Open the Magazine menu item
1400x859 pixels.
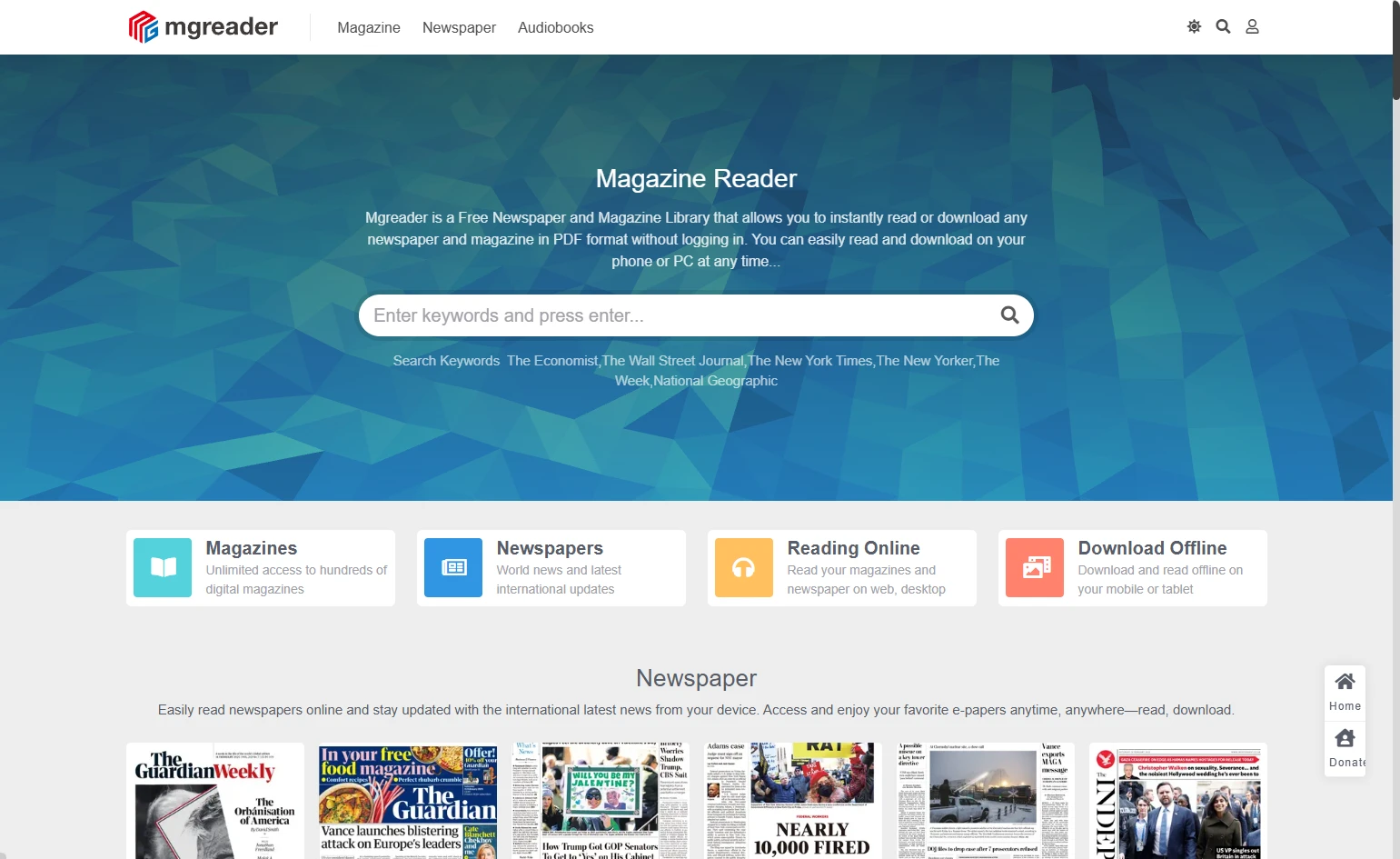point(369,28)
